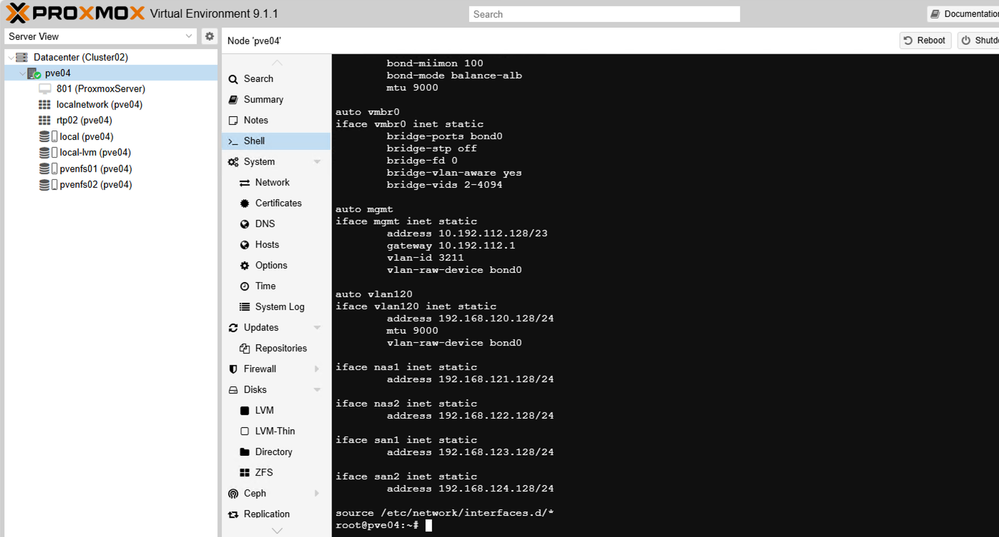Click the Reboot button
This screenshot has width=999, height=537.
pos(925,40)
